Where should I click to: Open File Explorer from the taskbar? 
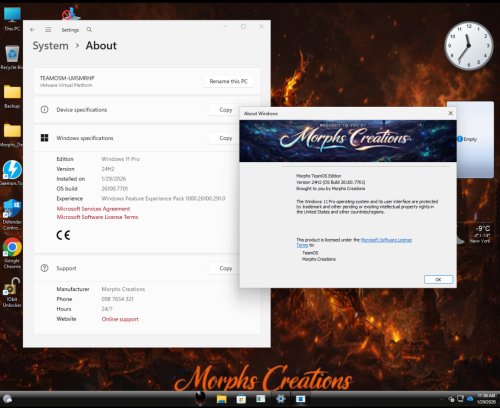point(222,399)
